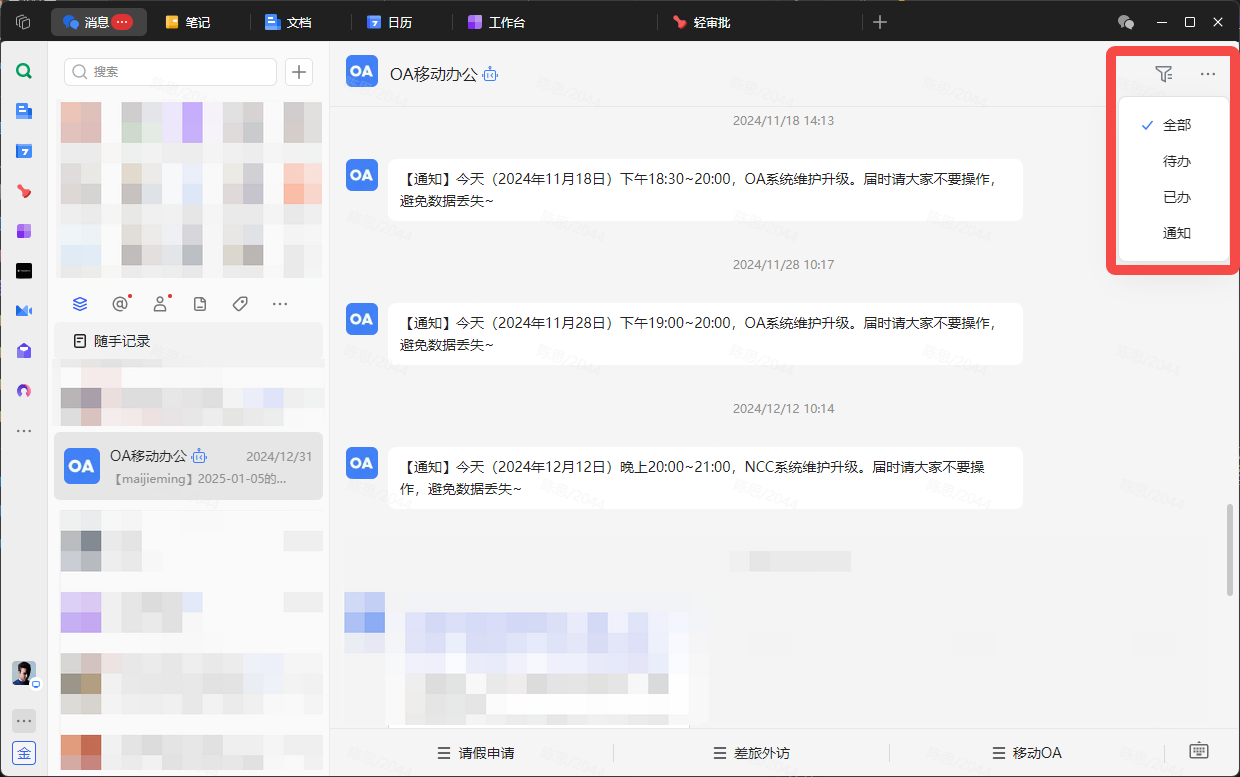Screen dimensions: 1240x777
Task: Open the @-mentions filter with red badge
Action: tap(120, 303)
